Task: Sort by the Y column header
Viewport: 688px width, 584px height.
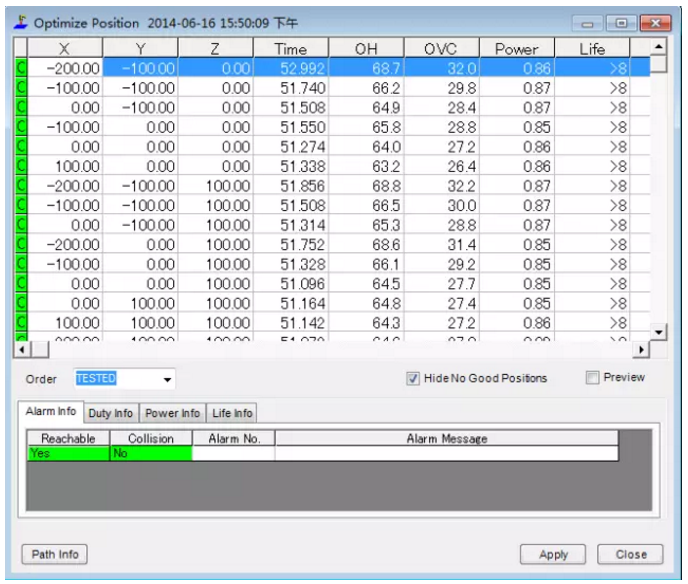Action: 140,48
